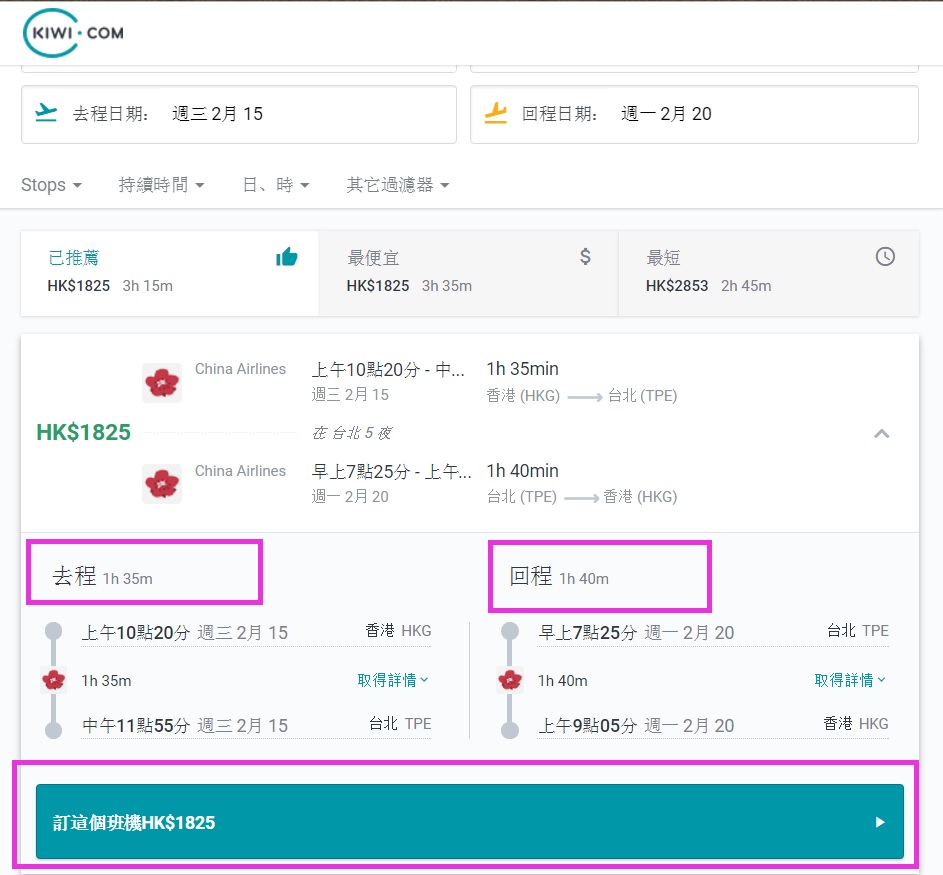Click the departure plane icon
Image resolution: width=943 pixels, height=875 pixels.
[x=46, y=112]
